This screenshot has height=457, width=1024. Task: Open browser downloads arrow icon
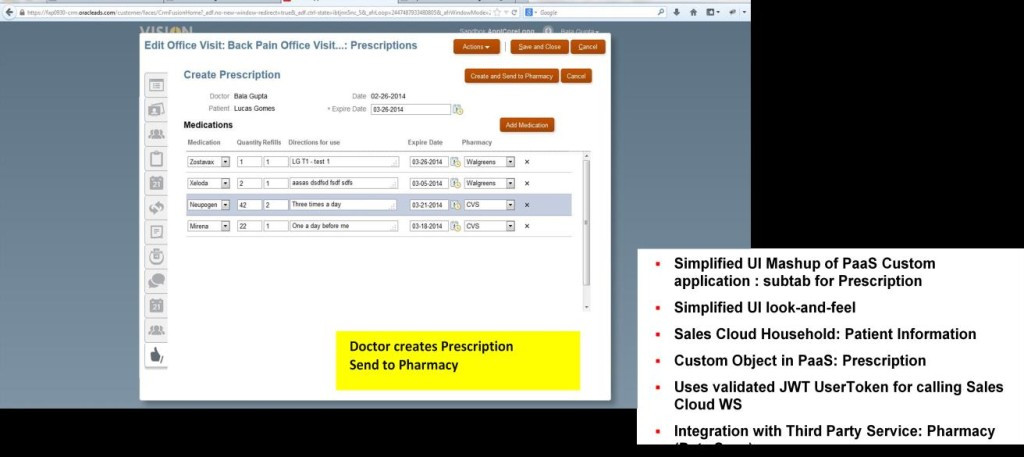coord(677,12)
